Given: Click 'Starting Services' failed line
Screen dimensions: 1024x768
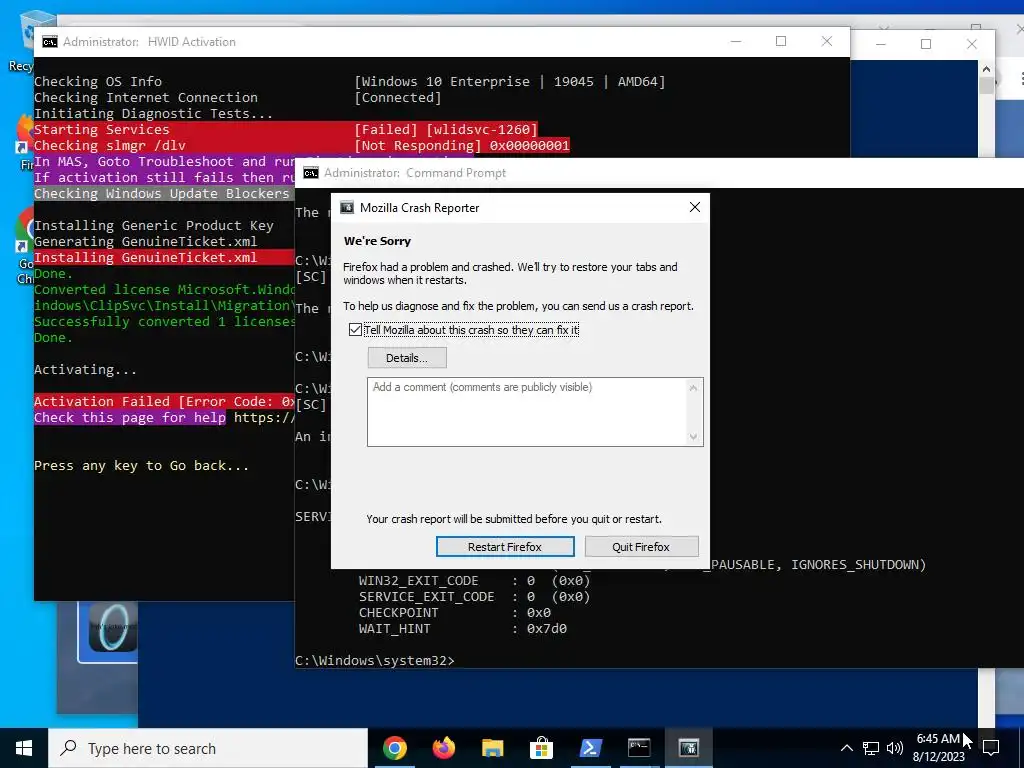Looking at the screenshot, I should tap(285, 129).
